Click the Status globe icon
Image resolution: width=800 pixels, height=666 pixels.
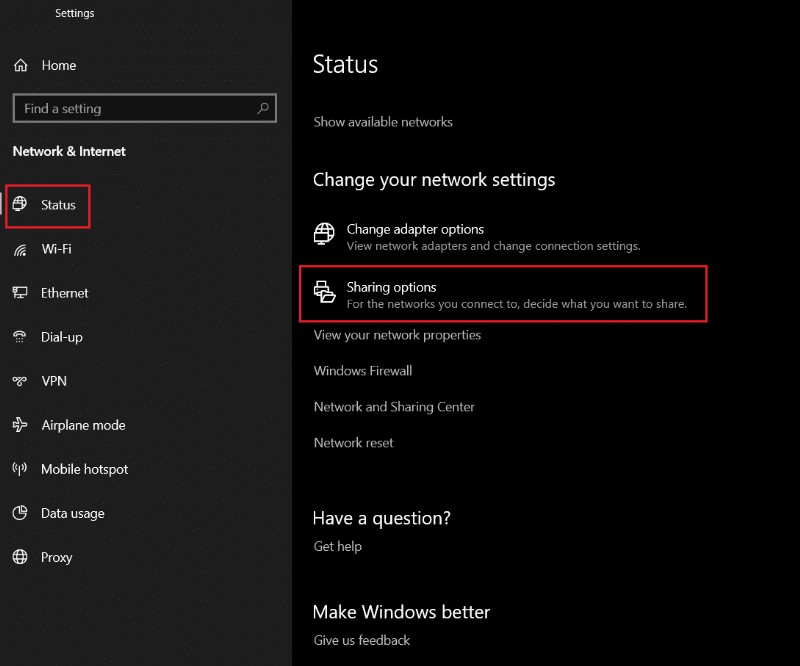coord(22,205)
